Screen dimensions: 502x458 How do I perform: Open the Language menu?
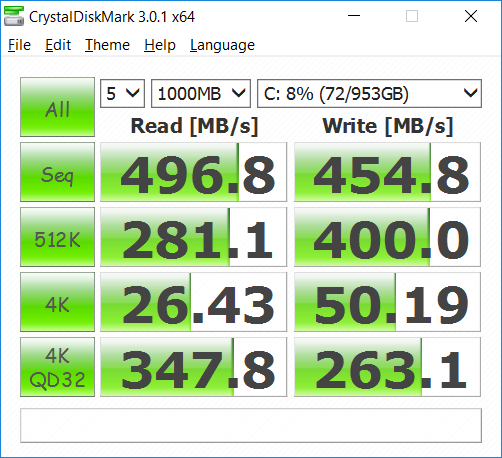[222, 45]
